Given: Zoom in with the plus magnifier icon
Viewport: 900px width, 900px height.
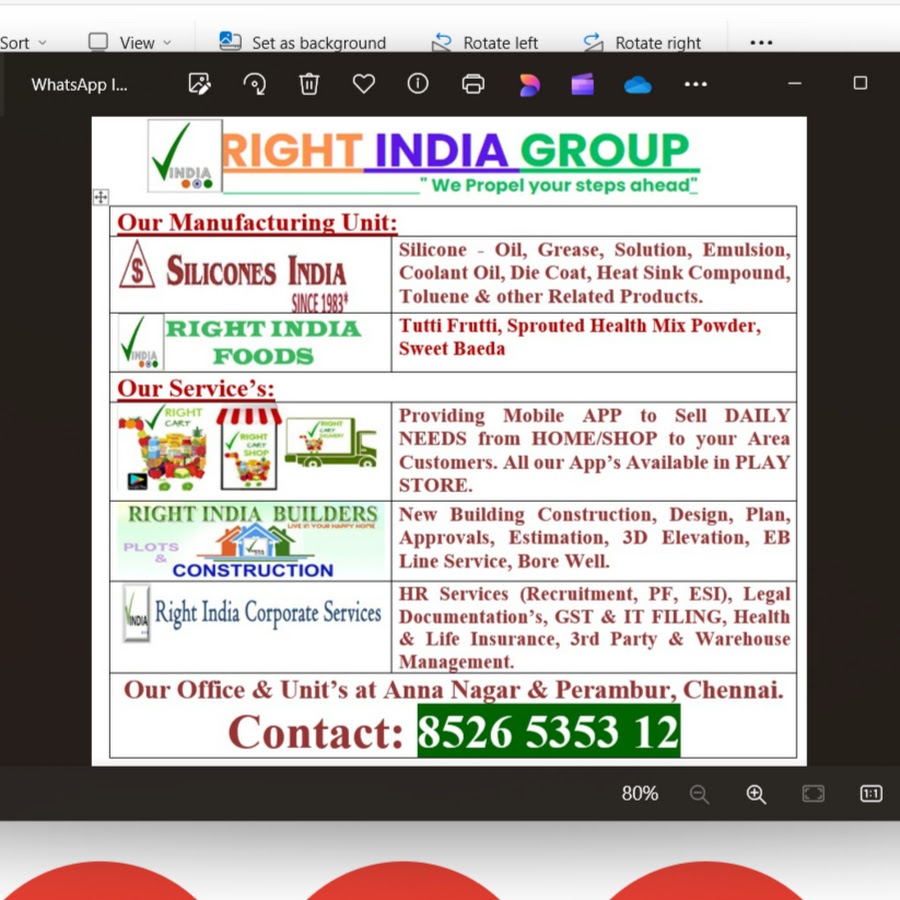Looking at the screenshot, I should 756,794.
